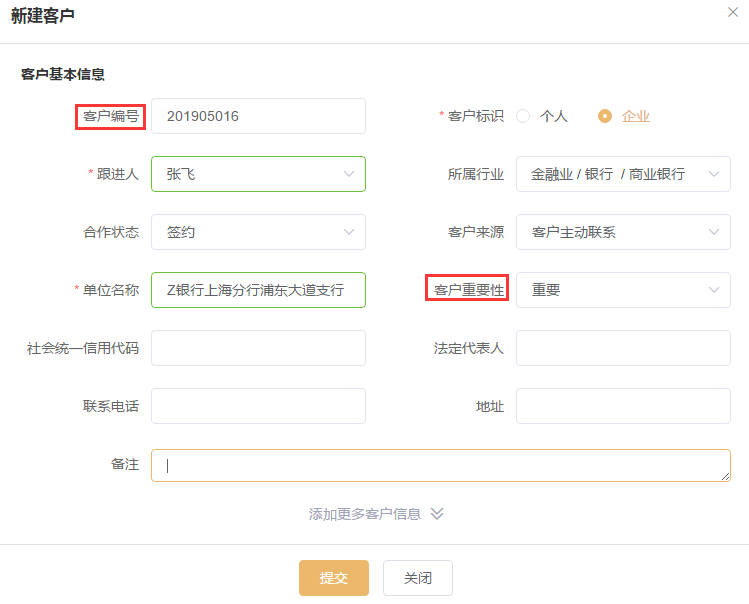This screenshot has width=749, height=604.
Task: Click the double chevron down icon
Action: point(437,514)
